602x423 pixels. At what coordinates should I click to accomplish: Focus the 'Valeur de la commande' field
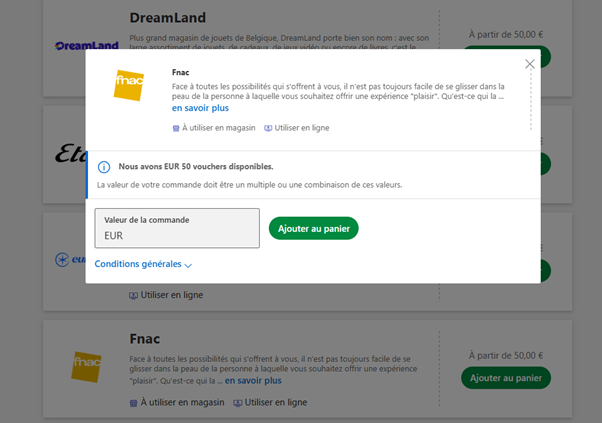177,228
